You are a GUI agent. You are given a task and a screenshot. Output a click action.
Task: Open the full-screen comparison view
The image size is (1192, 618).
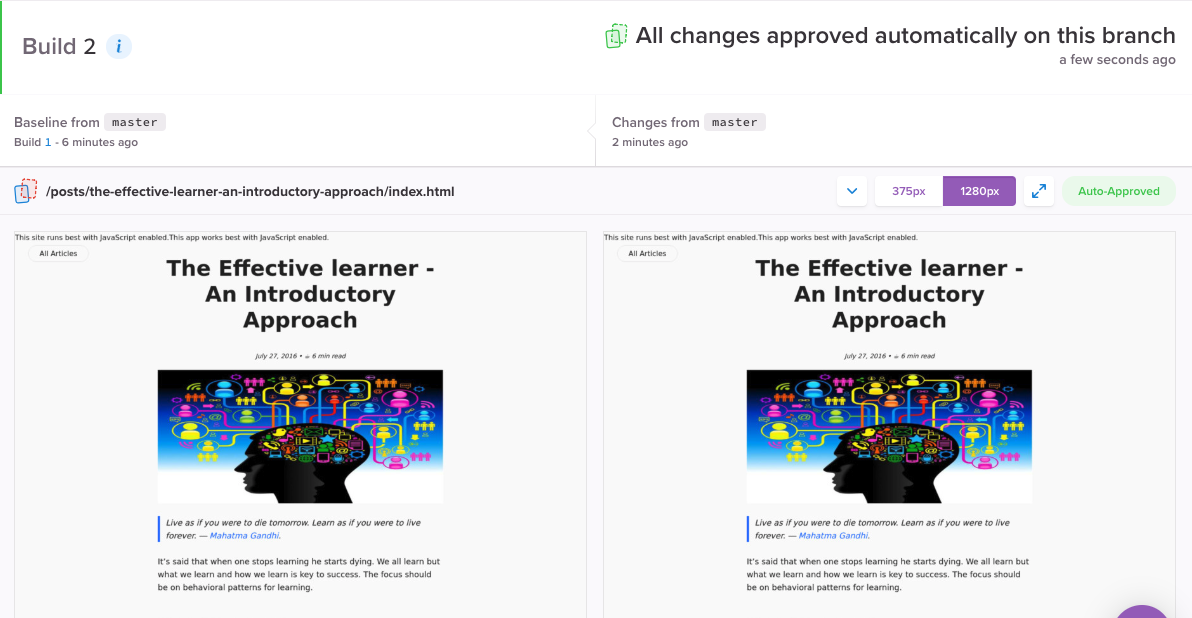tap(1038, 192)
